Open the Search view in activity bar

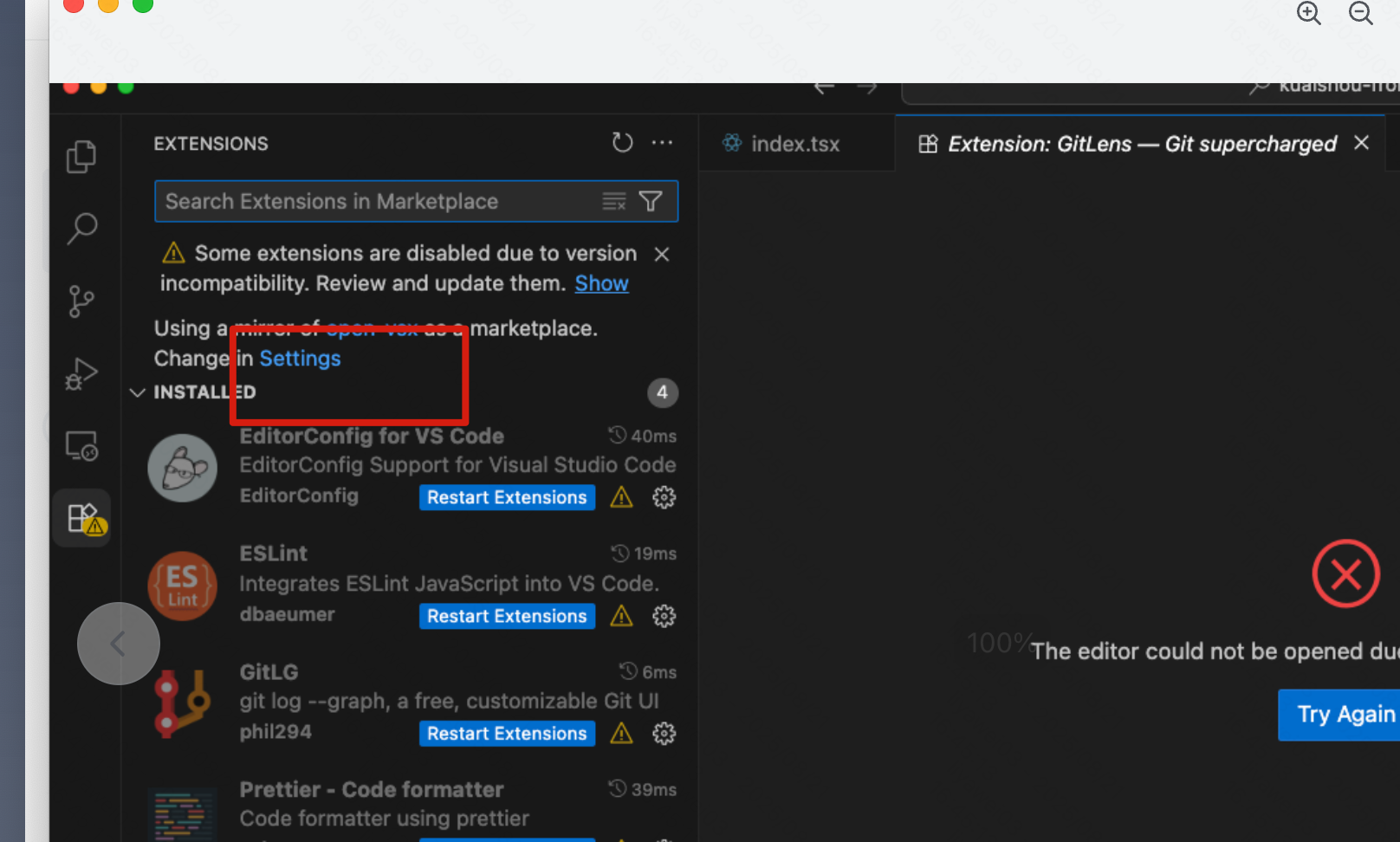click(x=81, y=229)
